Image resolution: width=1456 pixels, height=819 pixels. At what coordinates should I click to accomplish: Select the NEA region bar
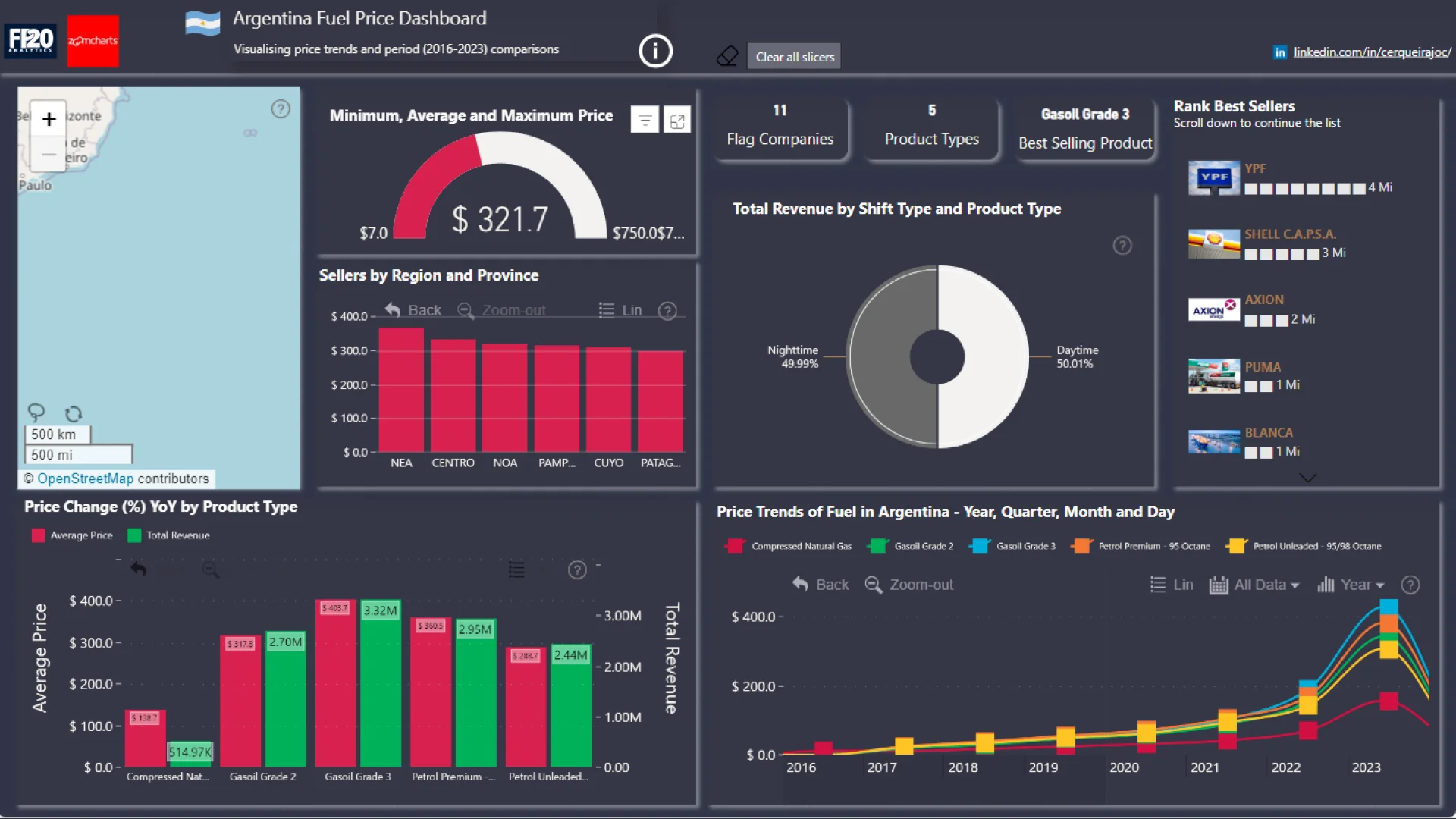(401, 390)
